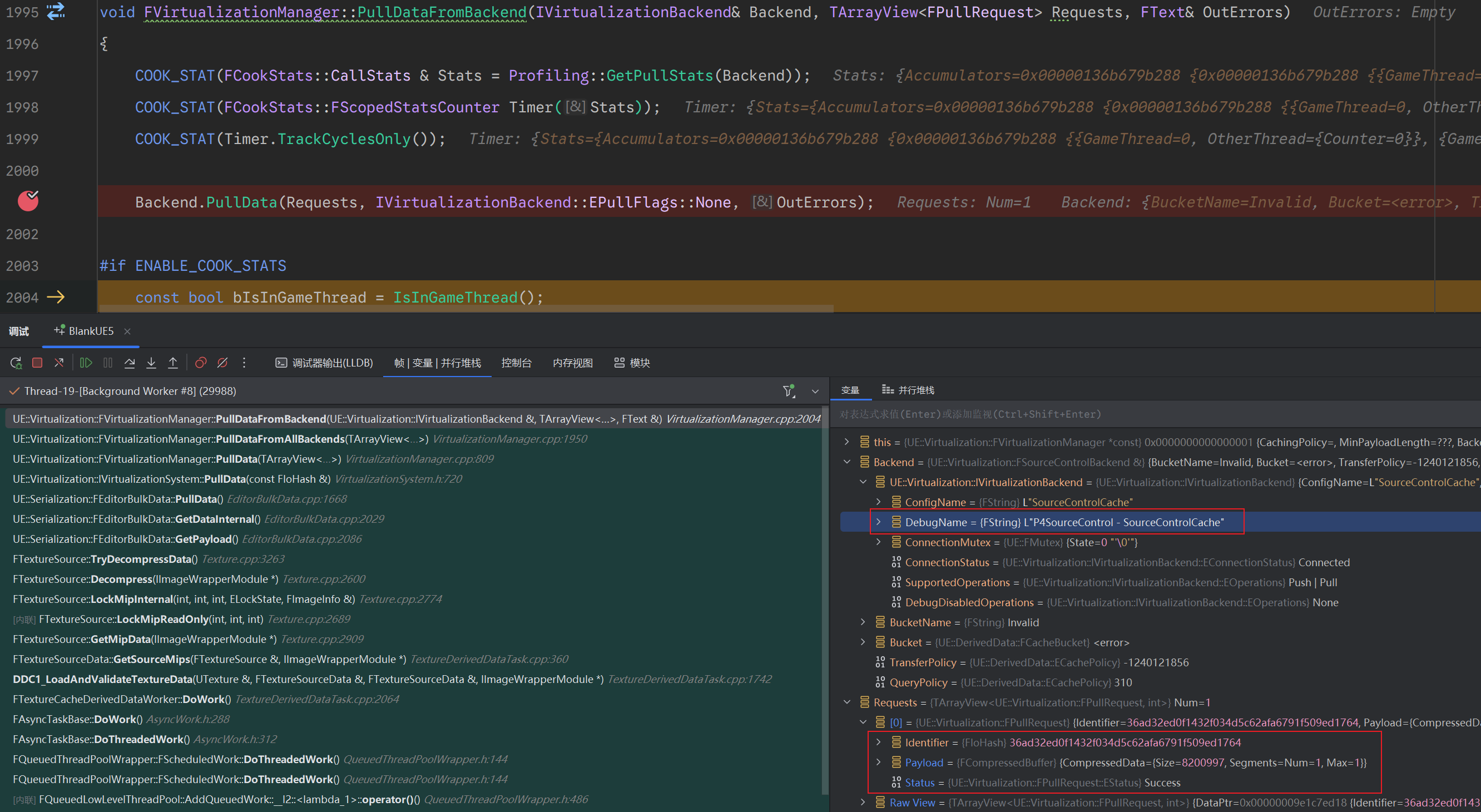This screenshot has width=1481, height=812.
Task: Stop the debugging session
Action: (37, 363)
